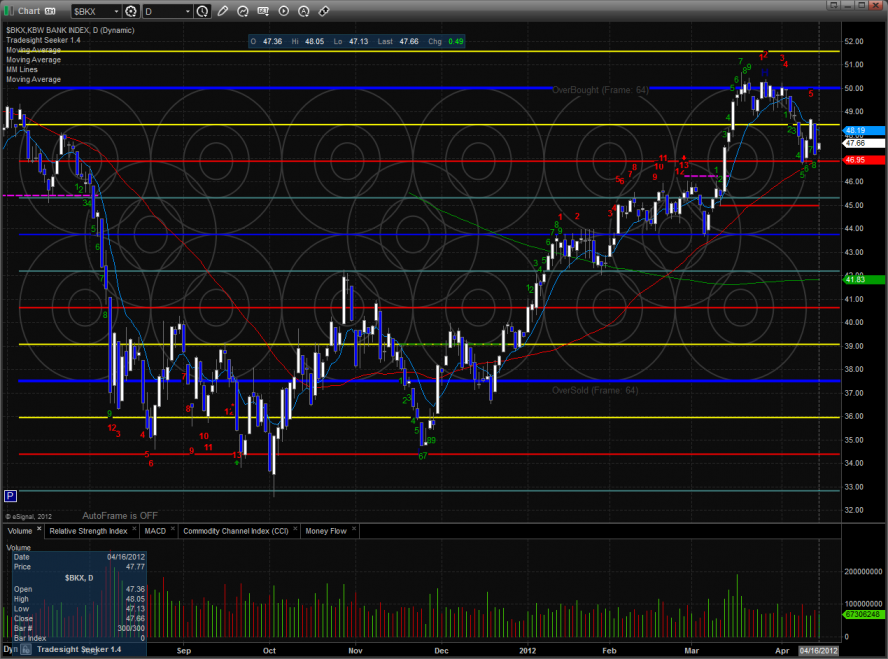Open the $BKX symbol dropdown
The image size is (888, 659).
click(116, 11)
